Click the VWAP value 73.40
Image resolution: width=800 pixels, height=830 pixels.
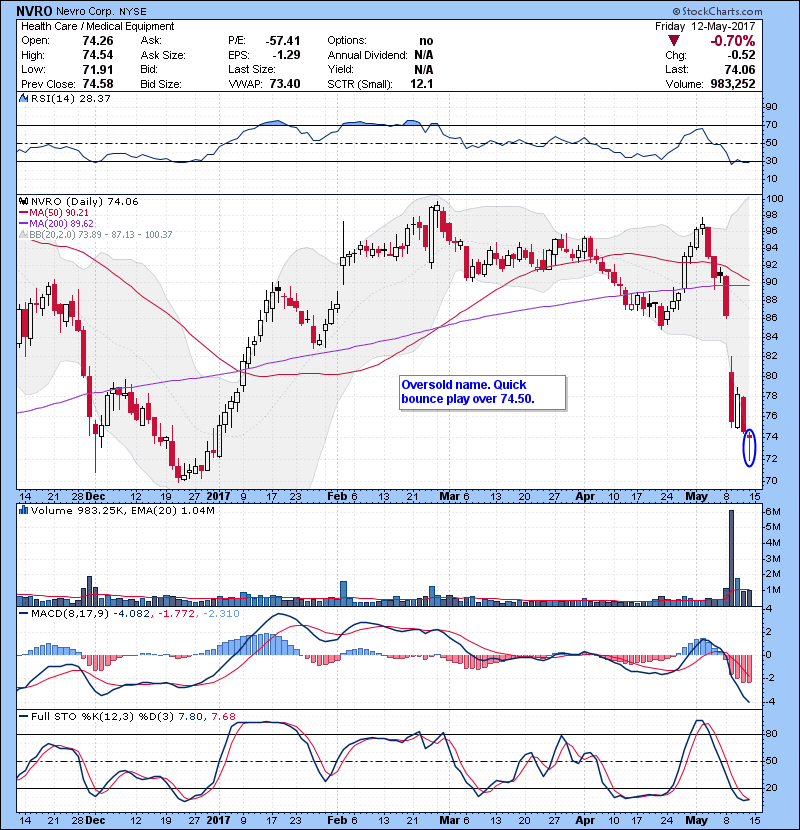click(x=285, y=84)
